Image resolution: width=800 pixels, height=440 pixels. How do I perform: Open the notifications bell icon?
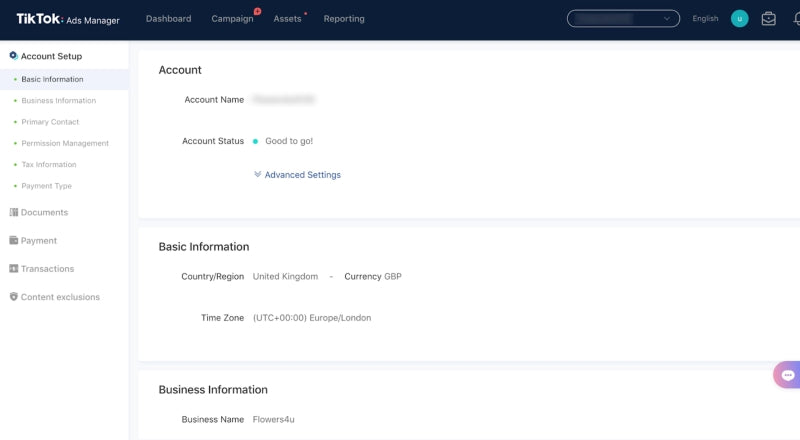[796, 19]
